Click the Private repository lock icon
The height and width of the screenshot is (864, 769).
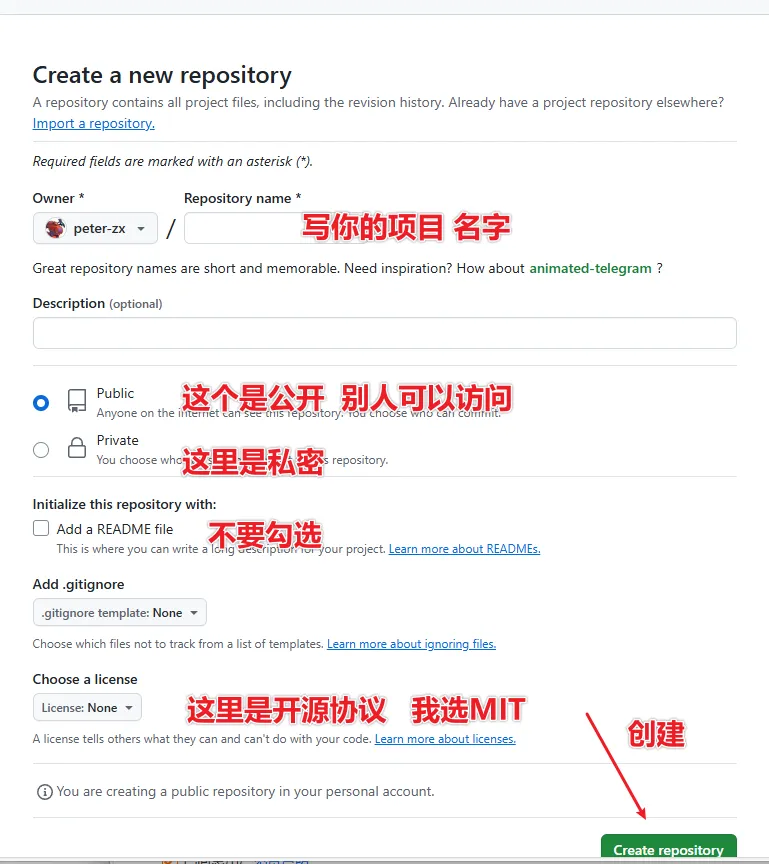[77, 447]
